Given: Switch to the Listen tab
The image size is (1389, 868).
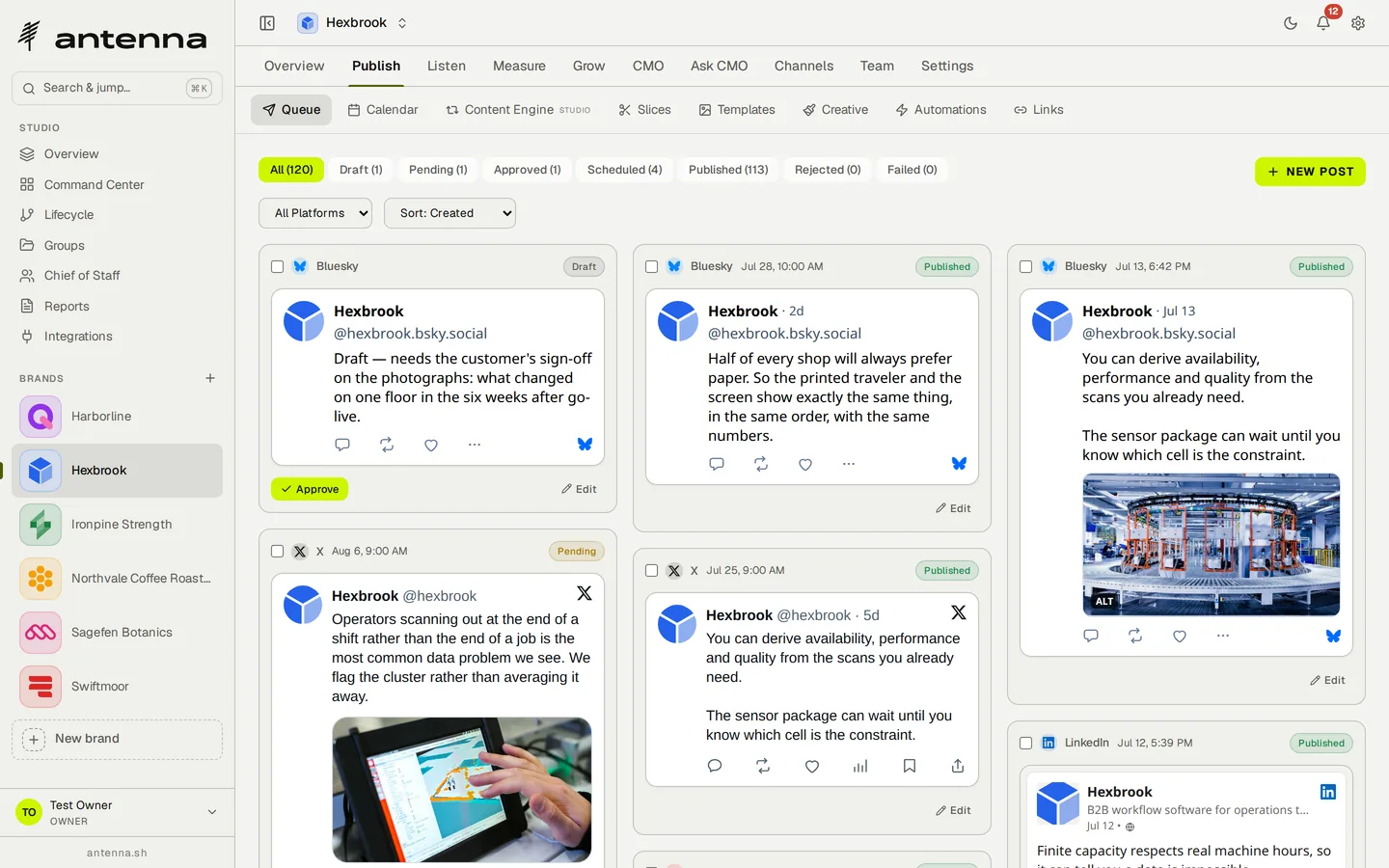Looking at the screenshot, I should (x=447, y=66).
